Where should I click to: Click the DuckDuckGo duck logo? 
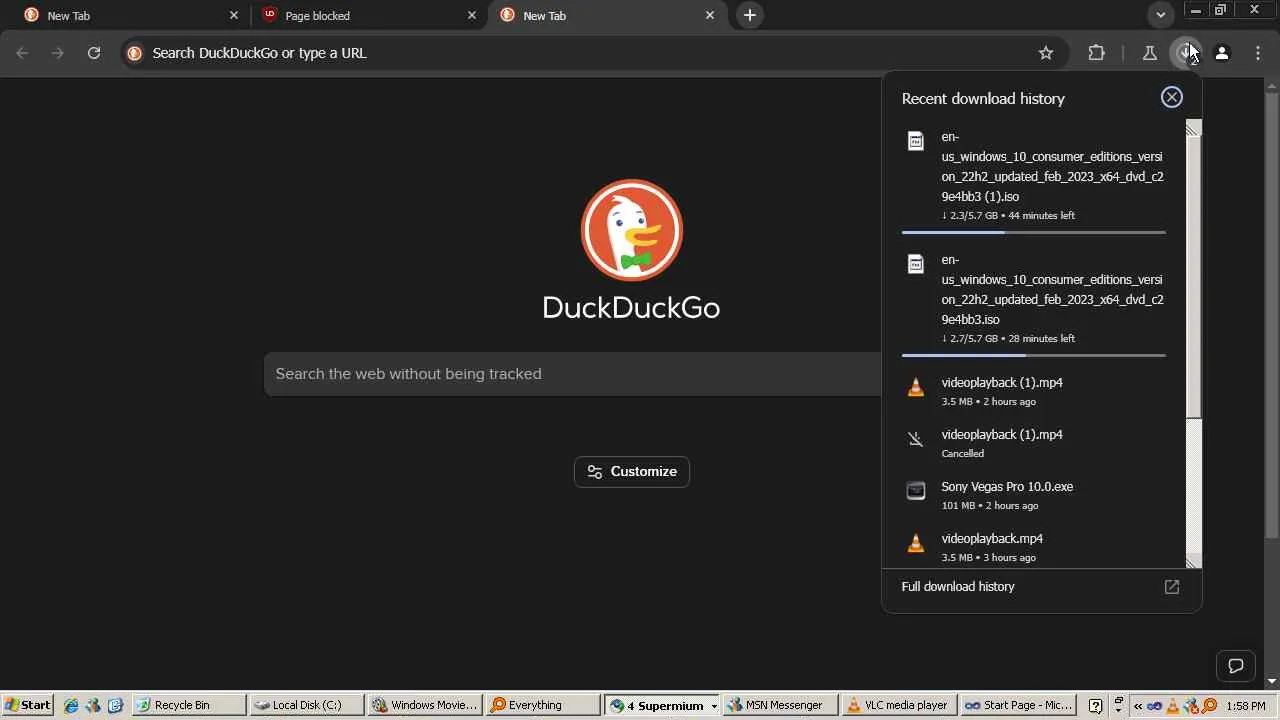point(632,230)
